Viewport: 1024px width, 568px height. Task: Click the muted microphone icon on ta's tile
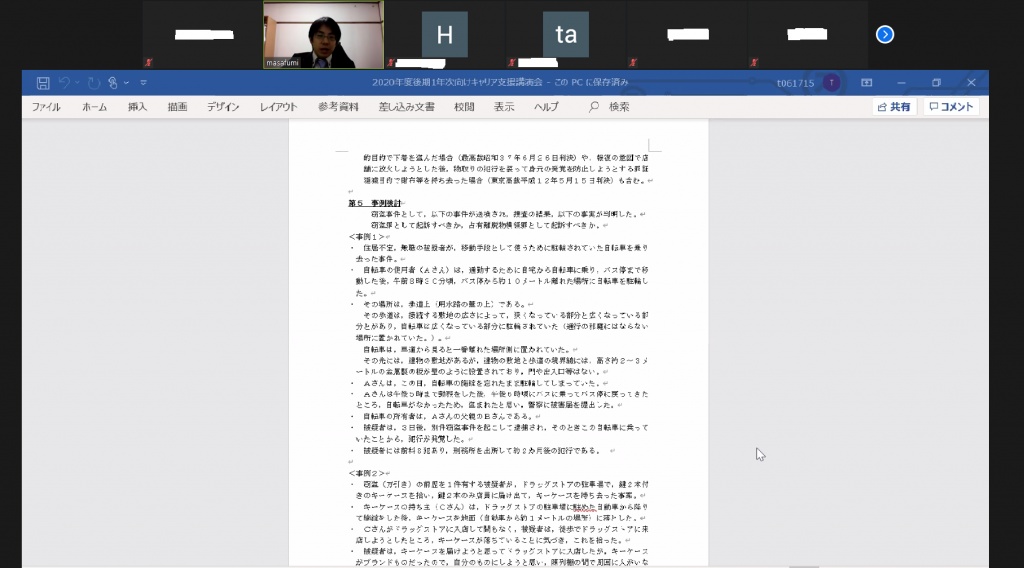click(x=511, y=63)
